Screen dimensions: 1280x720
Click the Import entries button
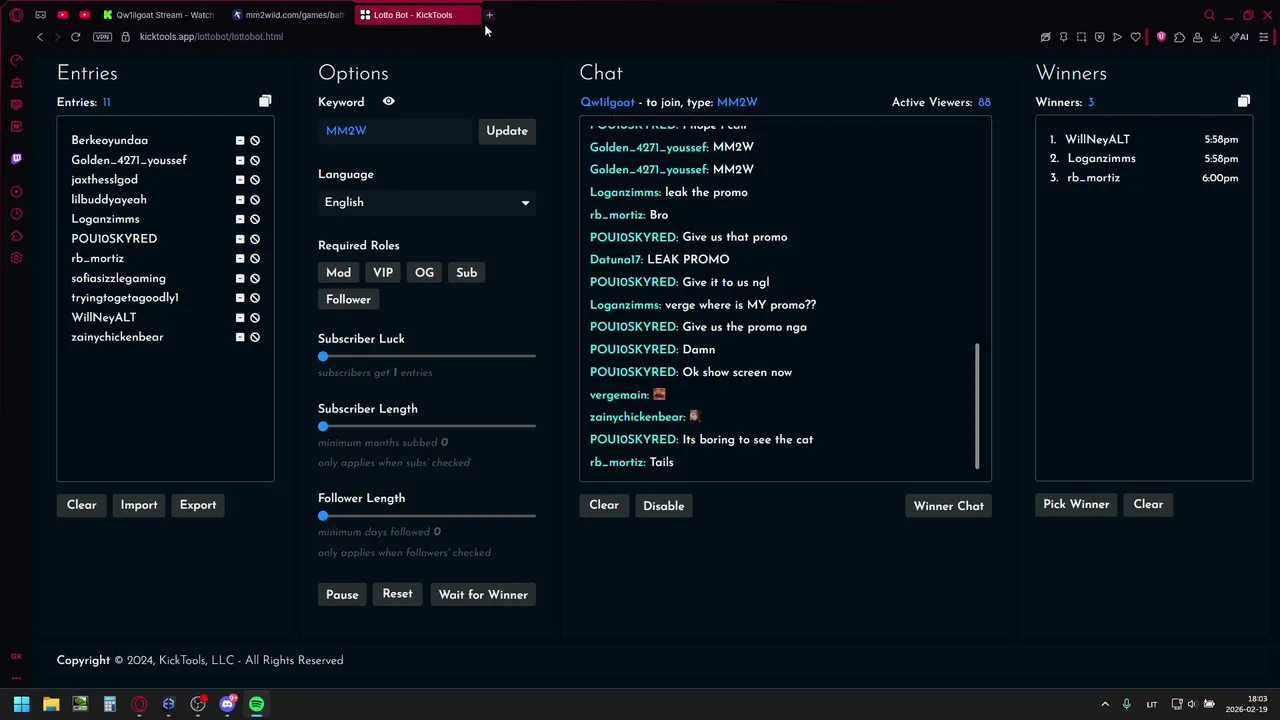139,505
